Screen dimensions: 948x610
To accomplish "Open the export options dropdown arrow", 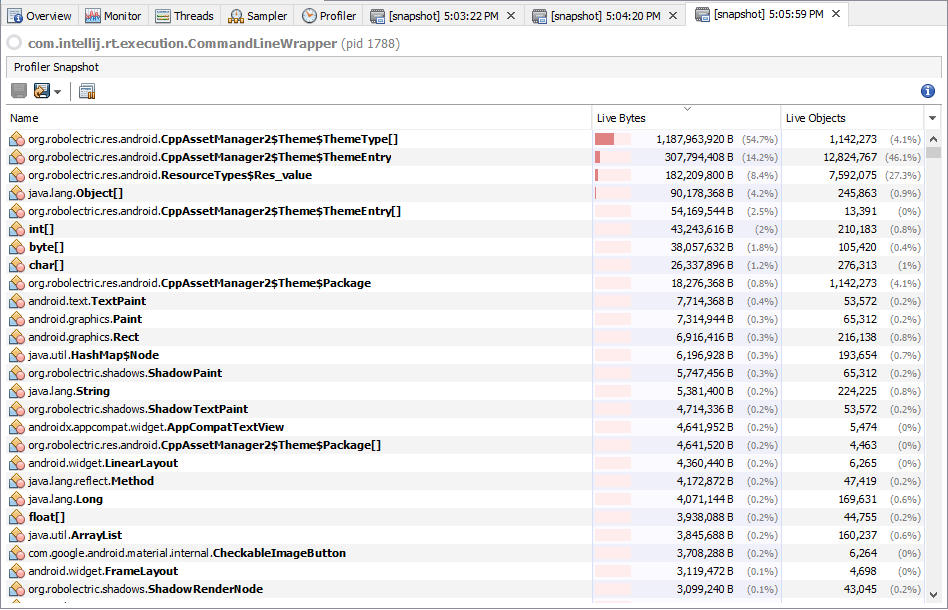I will point(56,91).
